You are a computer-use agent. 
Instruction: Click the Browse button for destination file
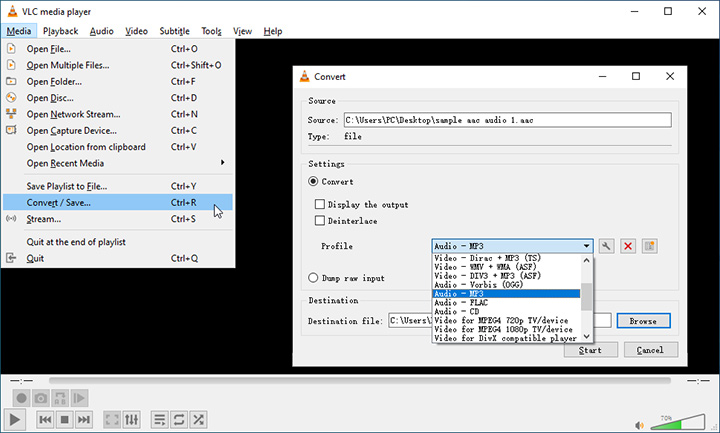[x=643, y=321]
